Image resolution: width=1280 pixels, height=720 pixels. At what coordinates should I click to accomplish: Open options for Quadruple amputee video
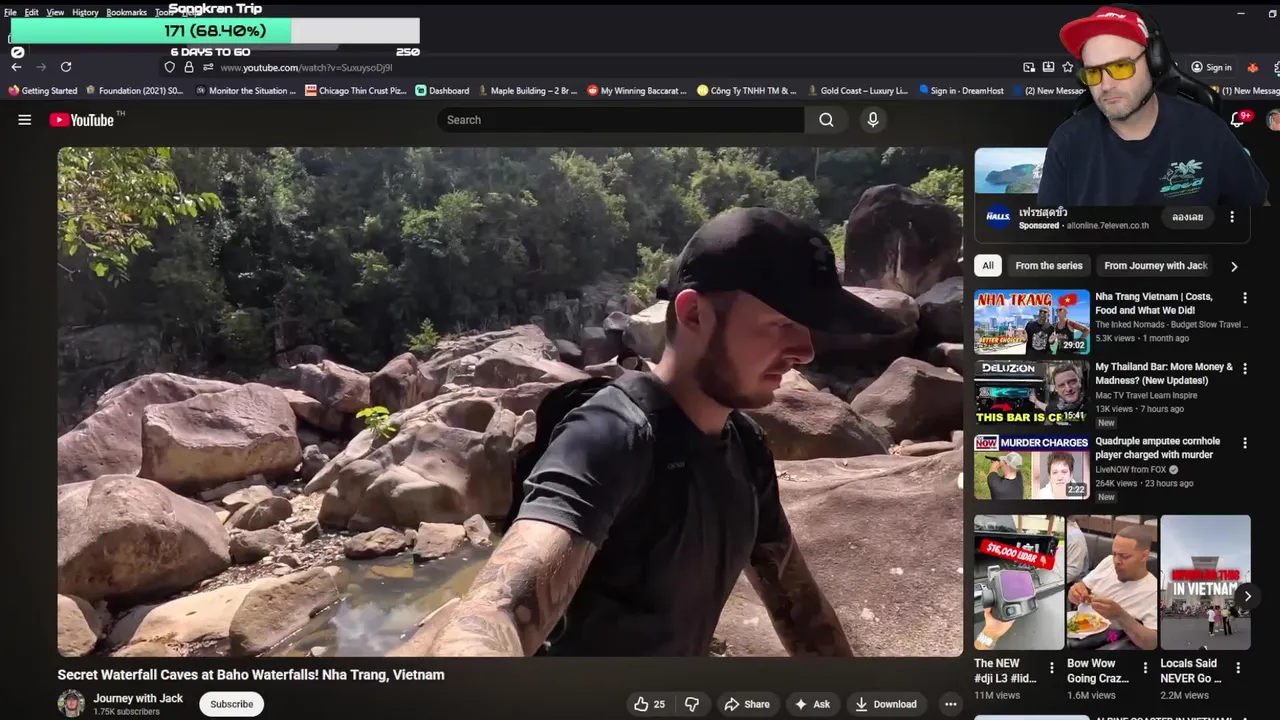pos(1245,443)
